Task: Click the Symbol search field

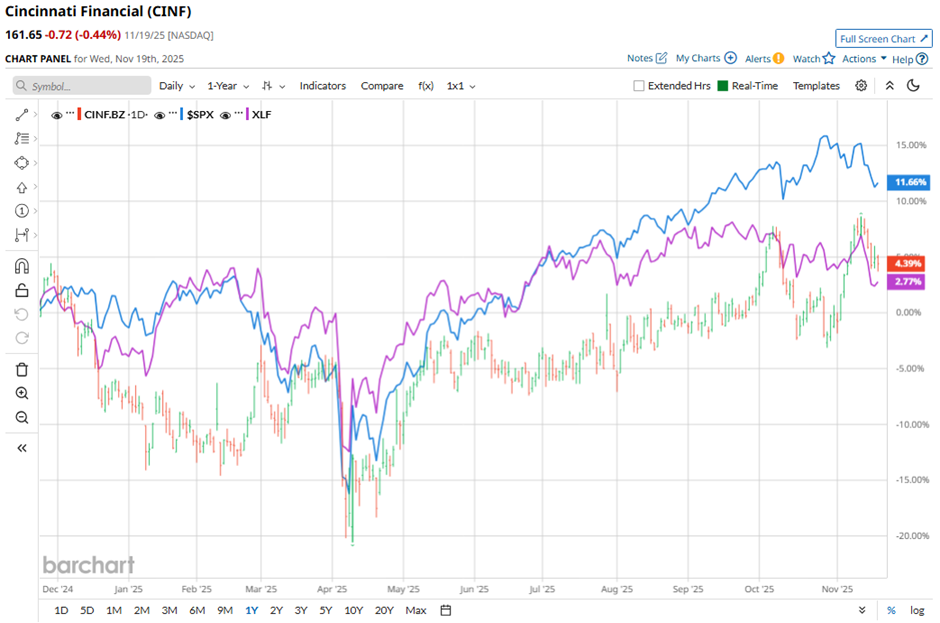Action: point(82,86)
